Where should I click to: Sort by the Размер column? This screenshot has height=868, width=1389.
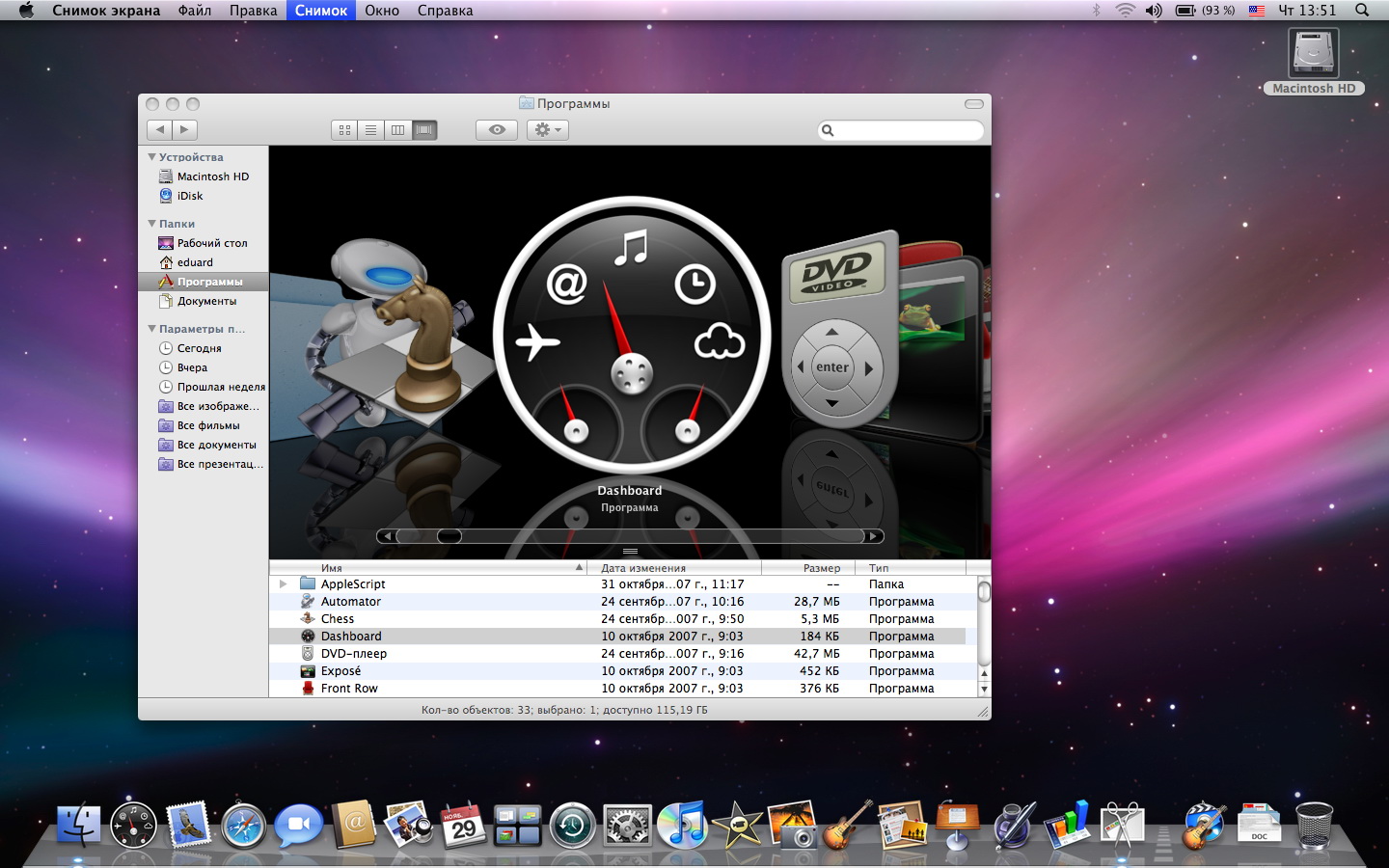coord(808,568)
